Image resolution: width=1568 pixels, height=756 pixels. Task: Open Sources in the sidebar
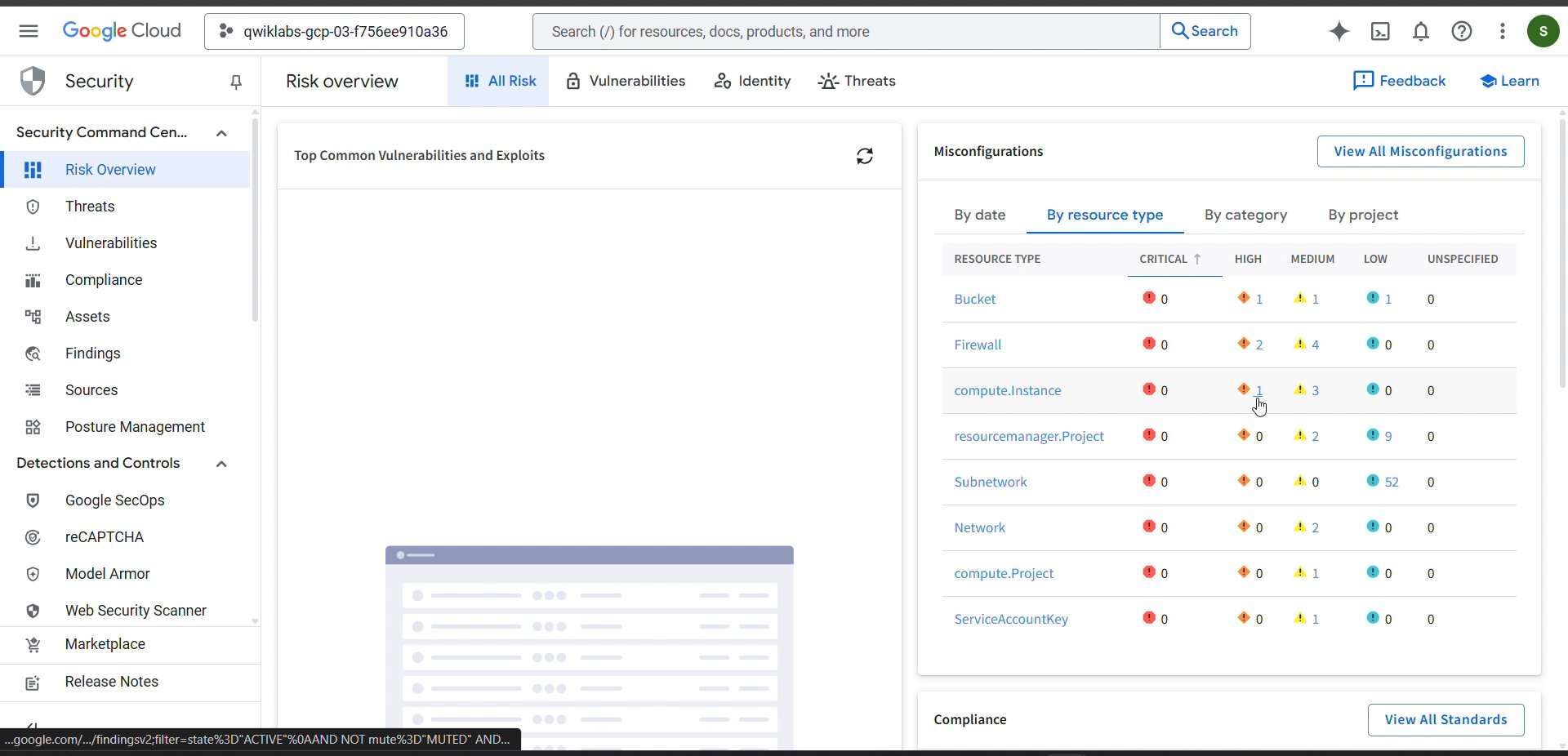point(125,390)
